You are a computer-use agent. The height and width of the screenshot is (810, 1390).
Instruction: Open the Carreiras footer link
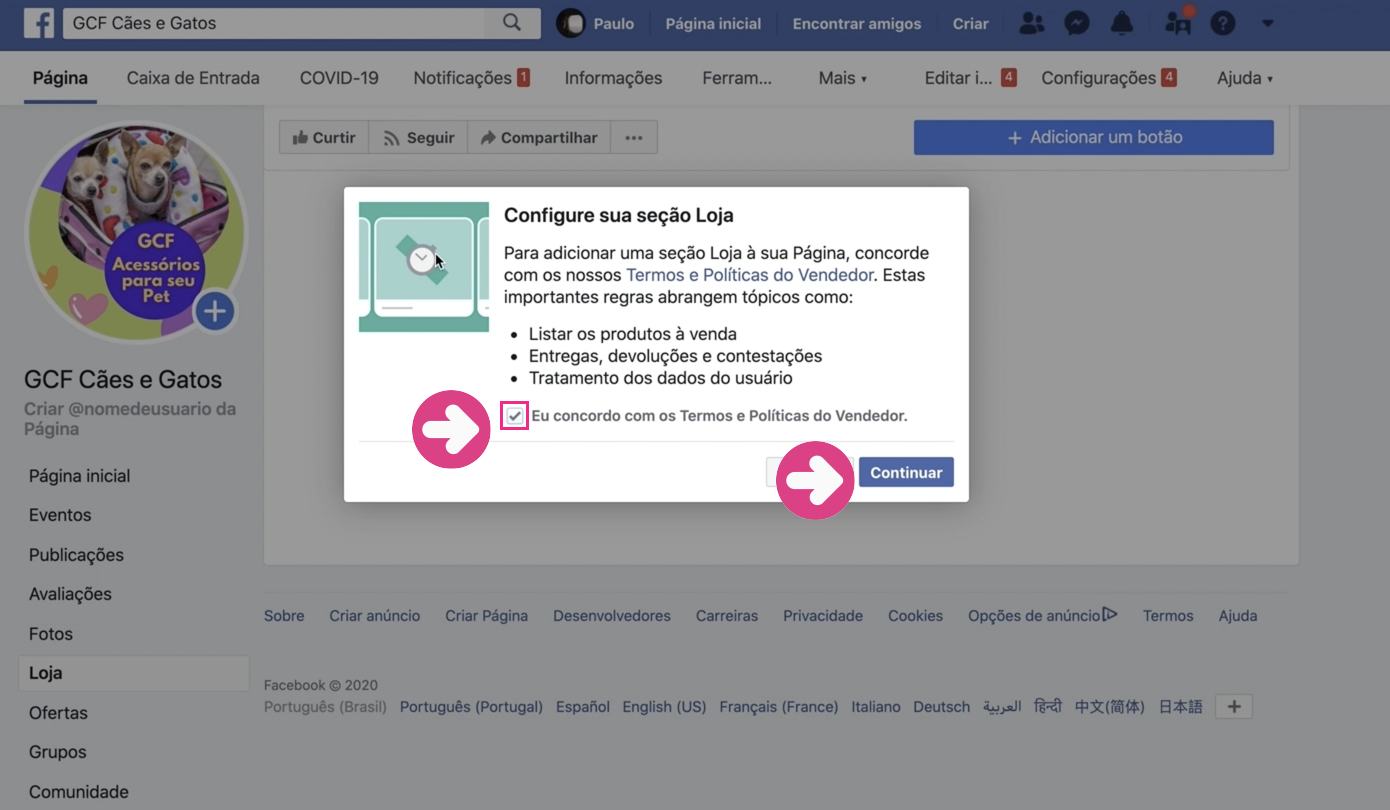click(727, 616)
